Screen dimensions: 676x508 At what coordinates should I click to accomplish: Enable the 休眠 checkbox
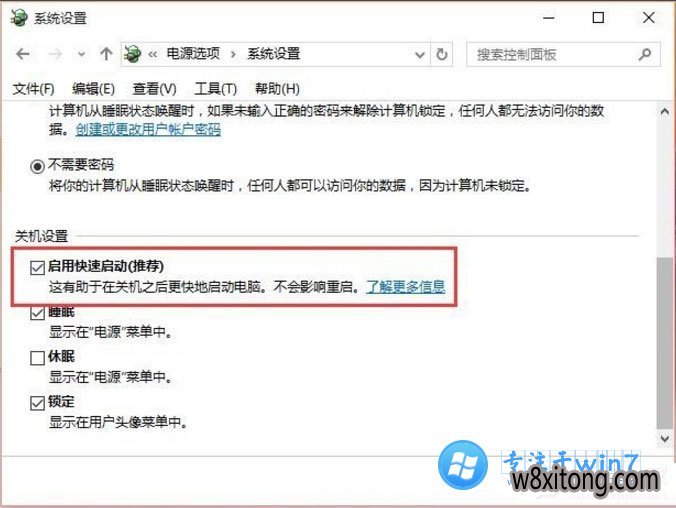click(x=38, y=358)
